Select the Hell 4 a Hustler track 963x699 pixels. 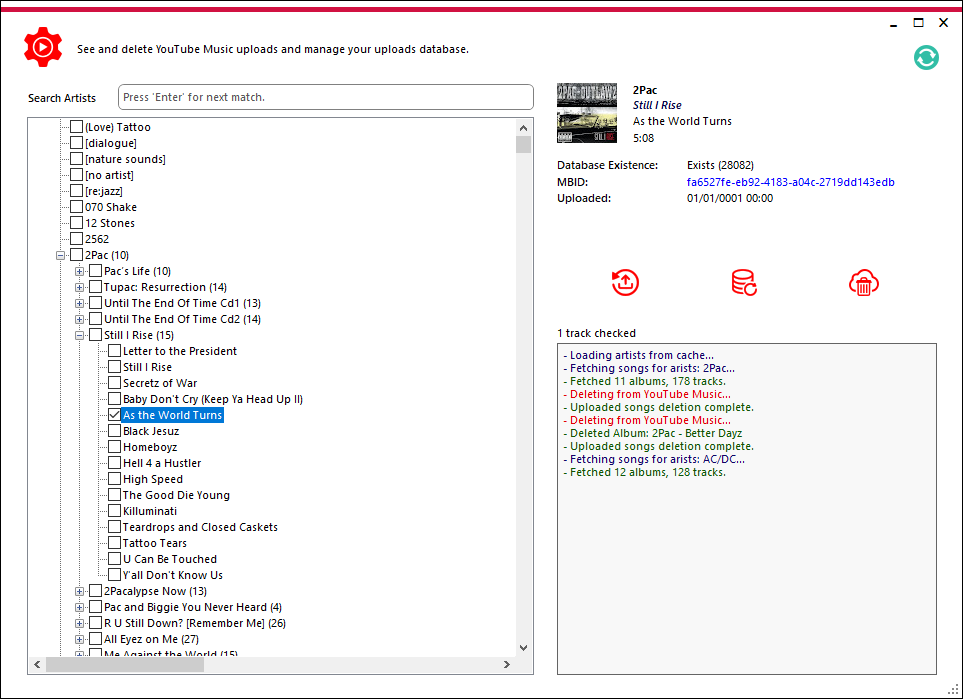coord(162,463)
